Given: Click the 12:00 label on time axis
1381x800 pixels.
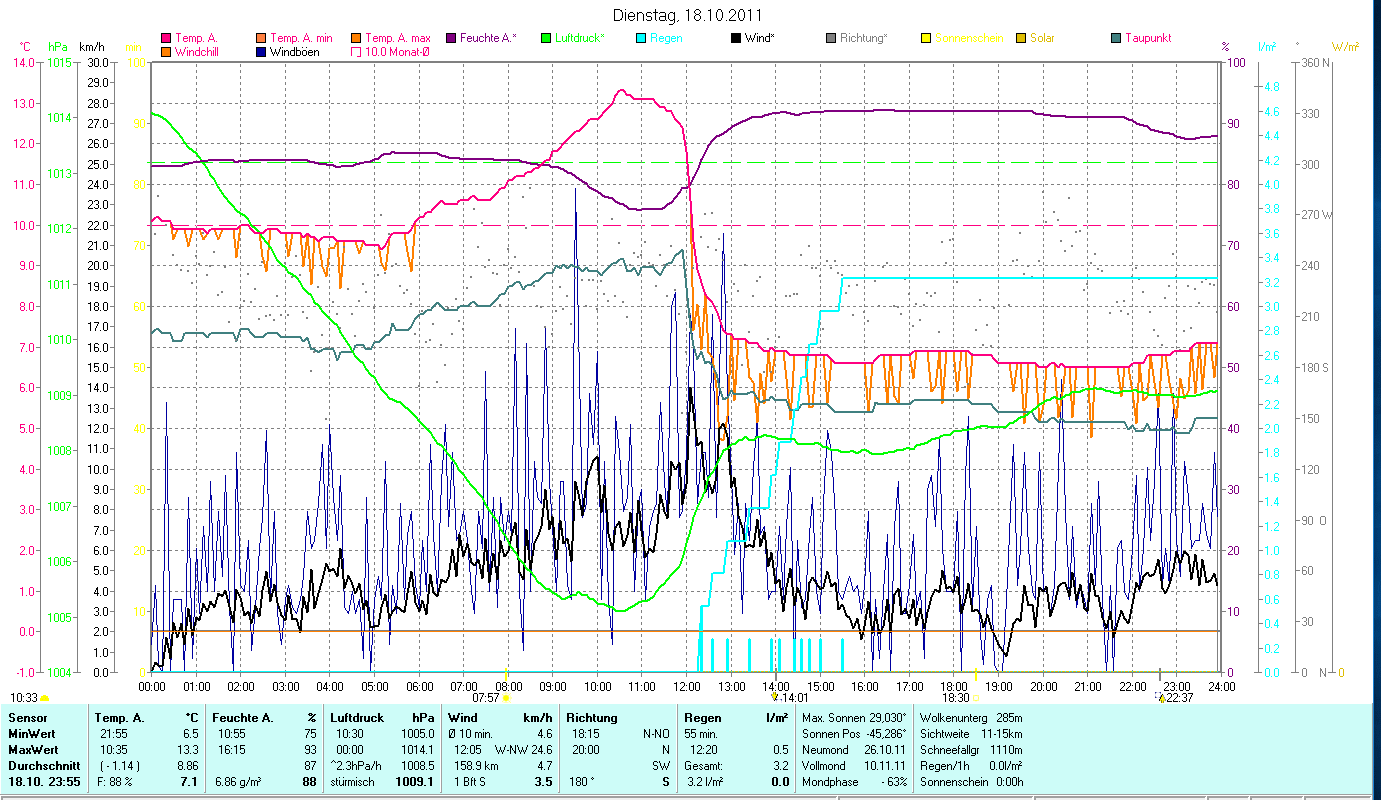Looking at the screenshot, I should coord(687,687).
